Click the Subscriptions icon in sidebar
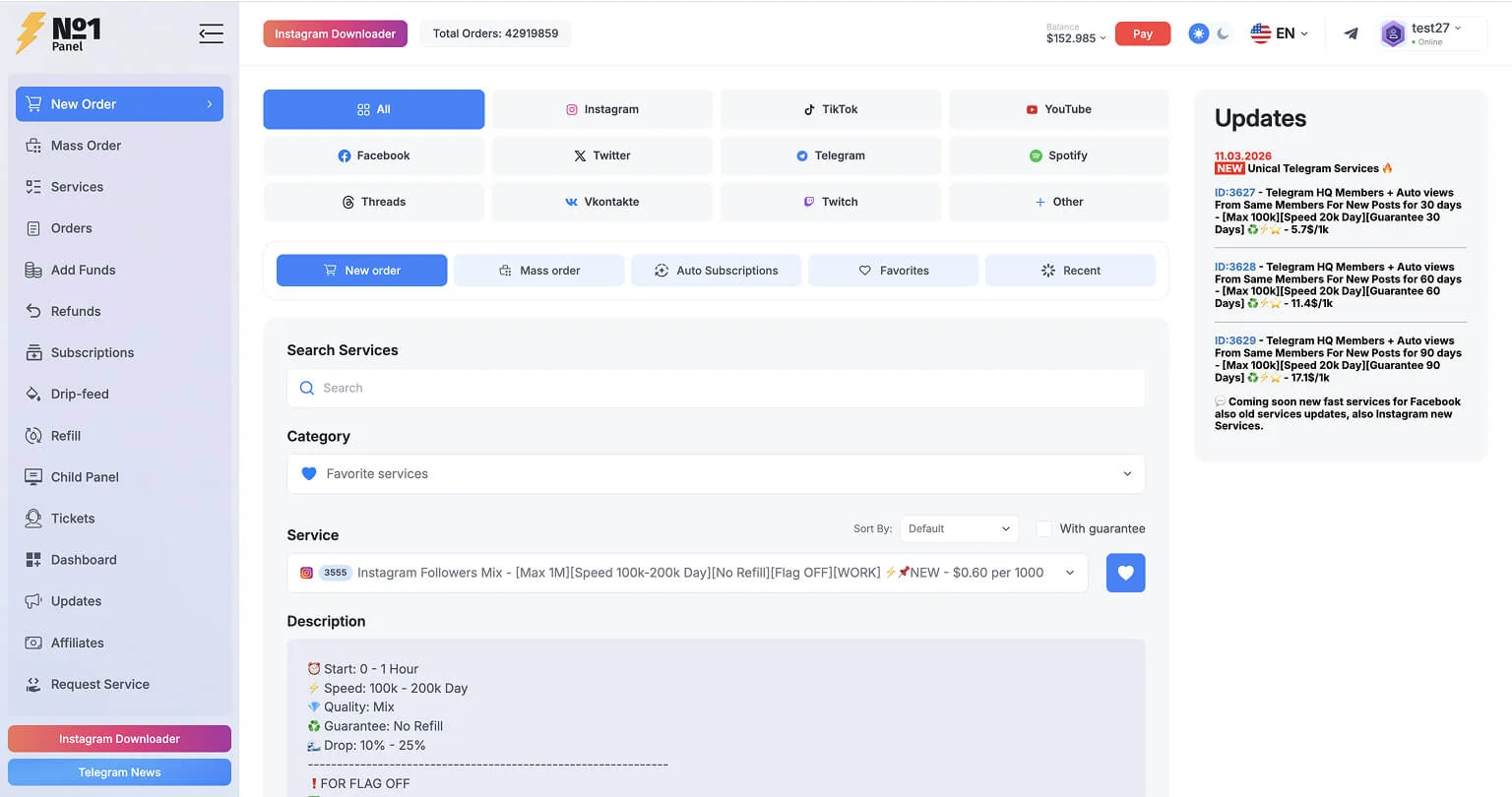This screenshot has height=797, width=1512. (33, 352)
